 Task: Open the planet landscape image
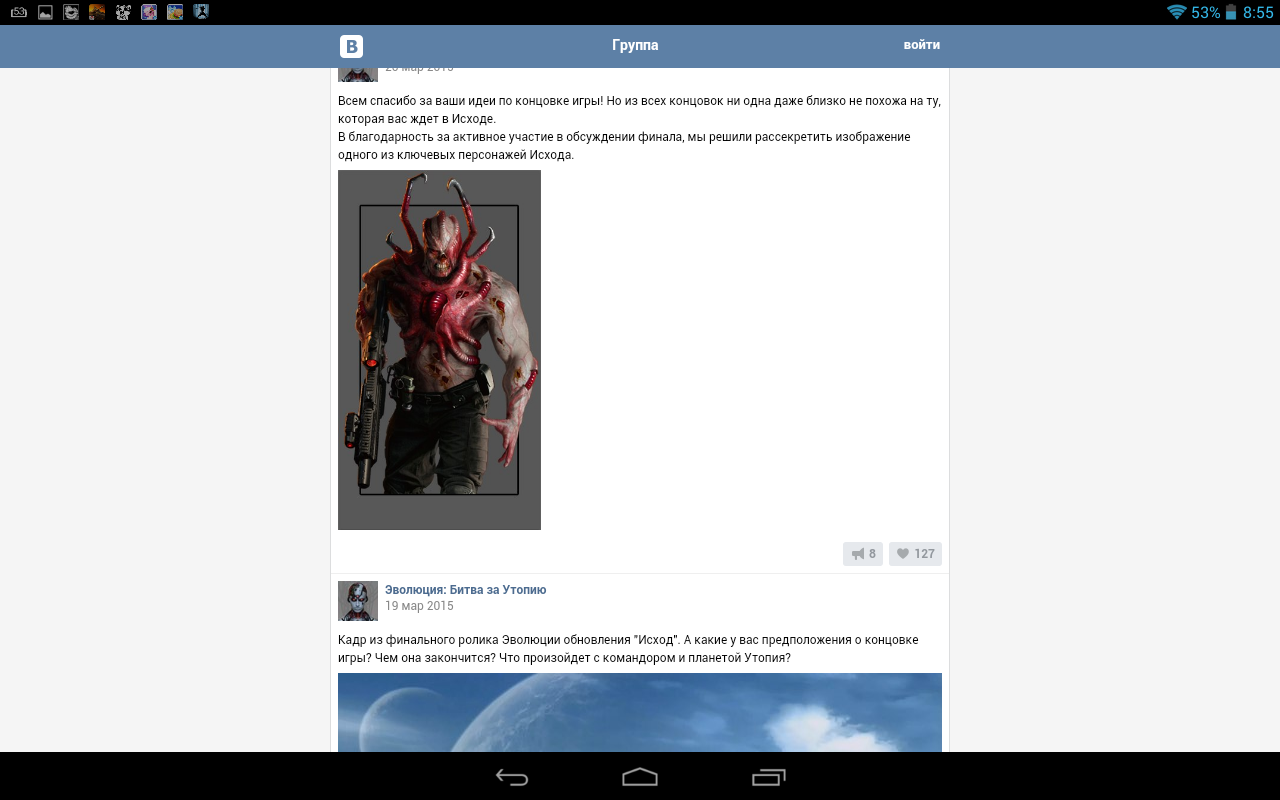639,712
